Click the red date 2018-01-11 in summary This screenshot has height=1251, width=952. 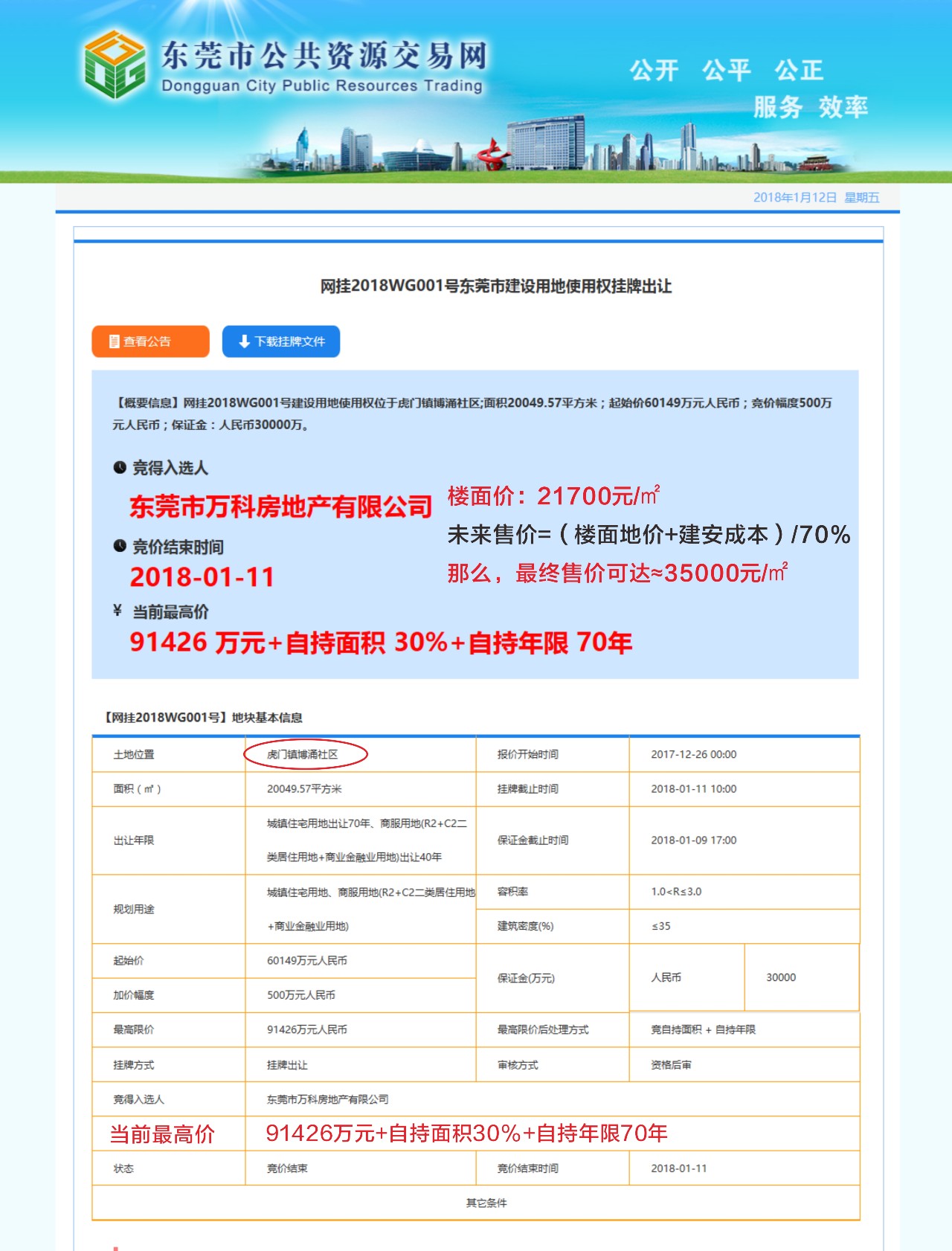point(202,577)
